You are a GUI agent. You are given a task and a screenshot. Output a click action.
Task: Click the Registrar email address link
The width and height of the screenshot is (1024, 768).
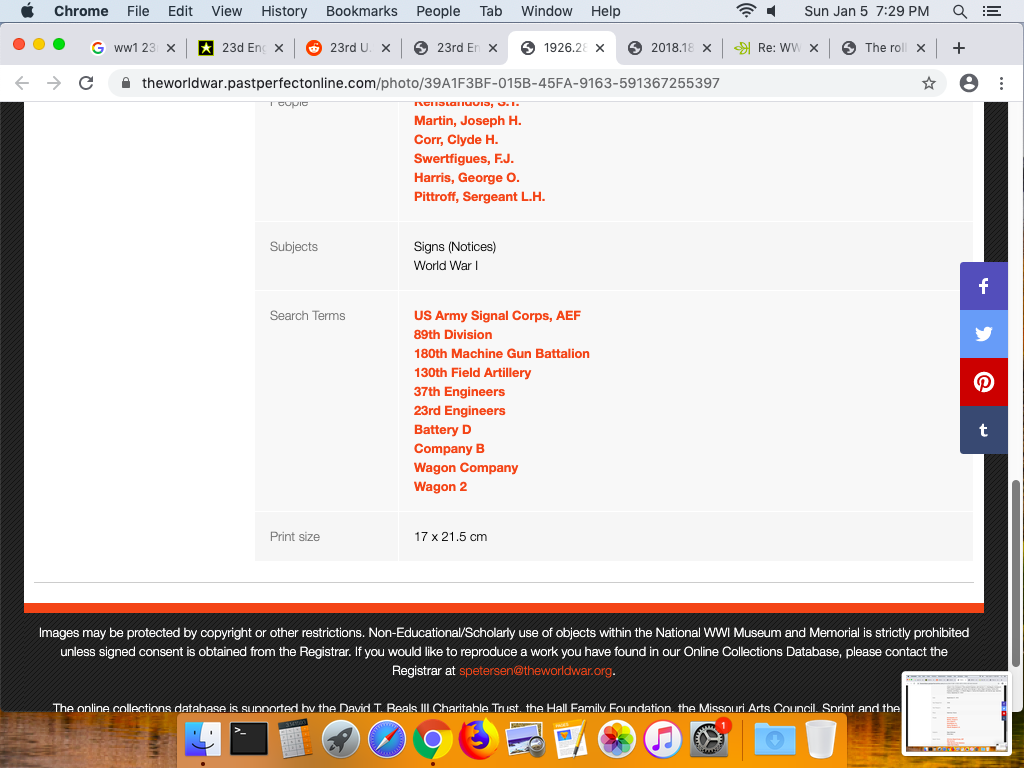(535, 671)
